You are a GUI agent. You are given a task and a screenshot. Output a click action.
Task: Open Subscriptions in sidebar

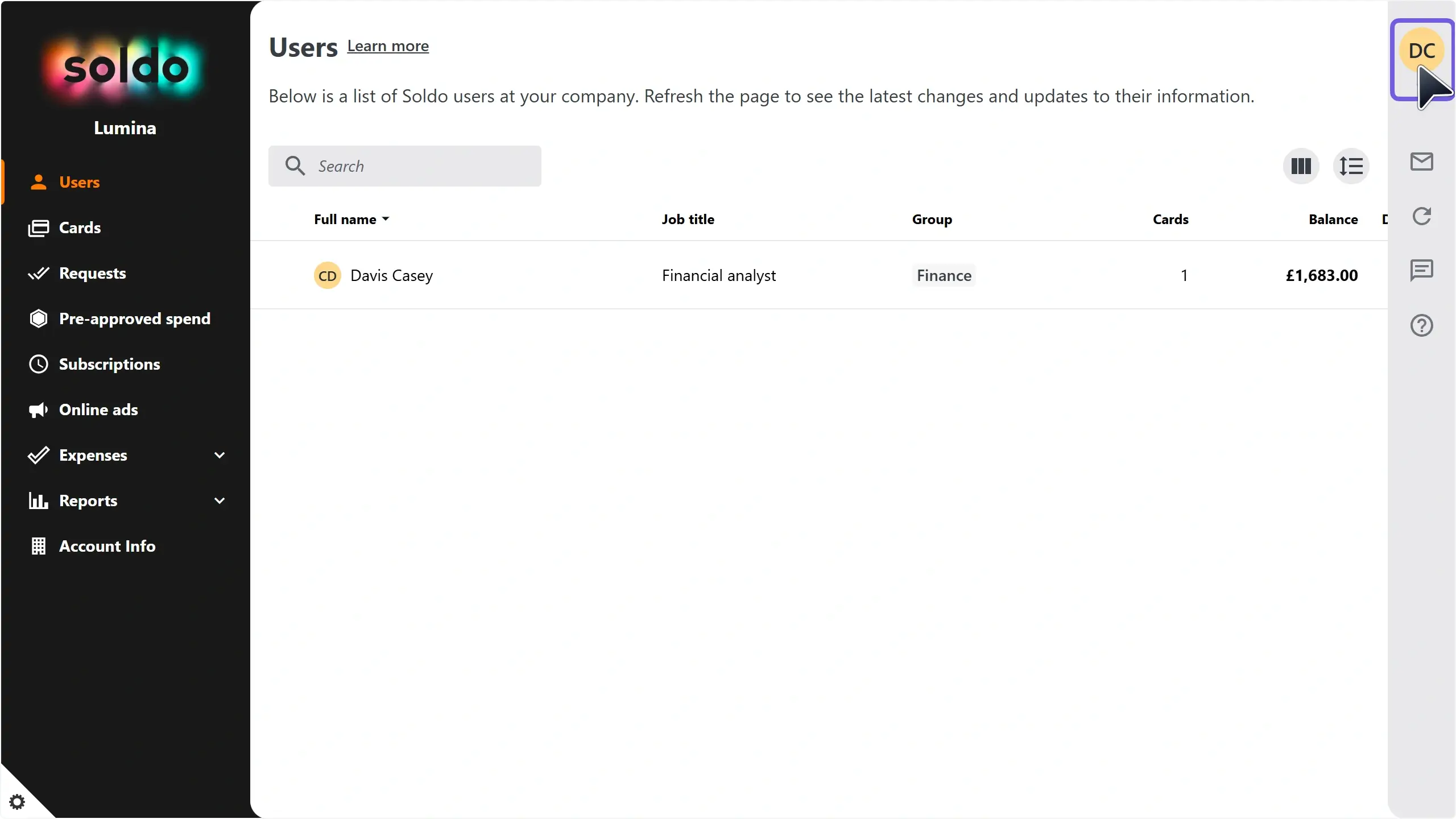click(109, 364)
